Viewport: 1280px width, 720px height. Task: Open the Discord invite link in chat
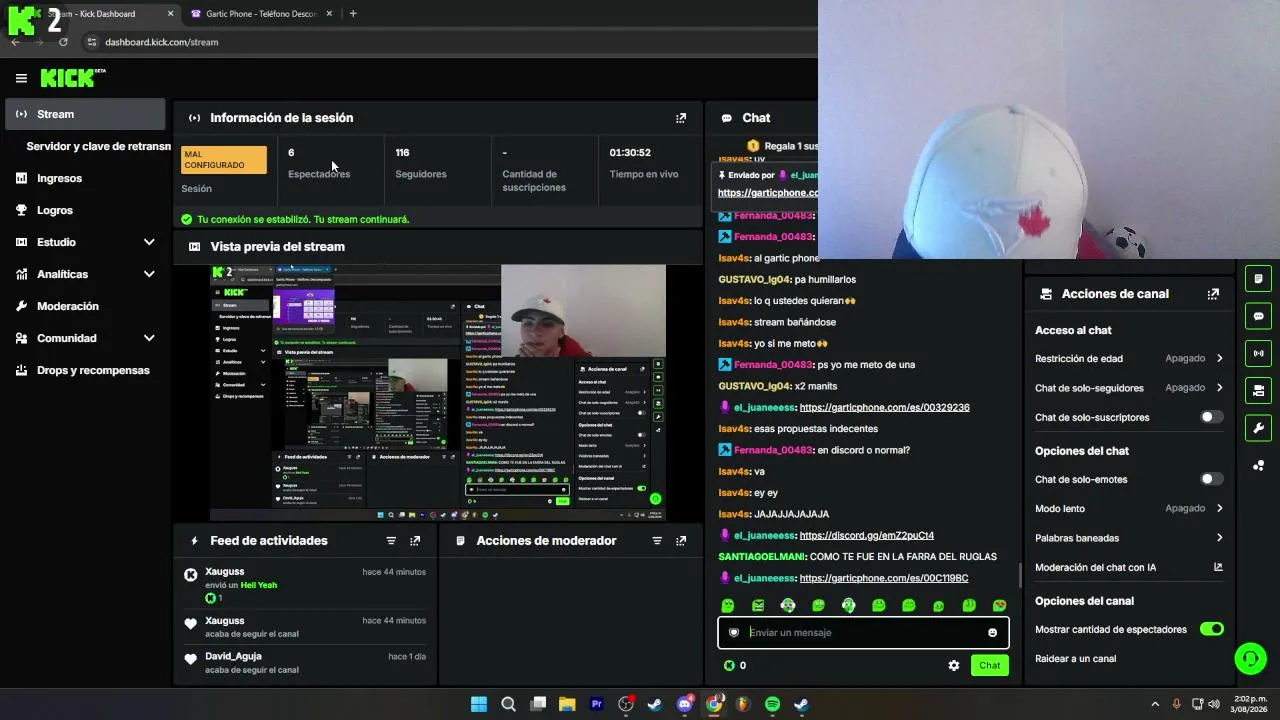click(x=867, y=536)
